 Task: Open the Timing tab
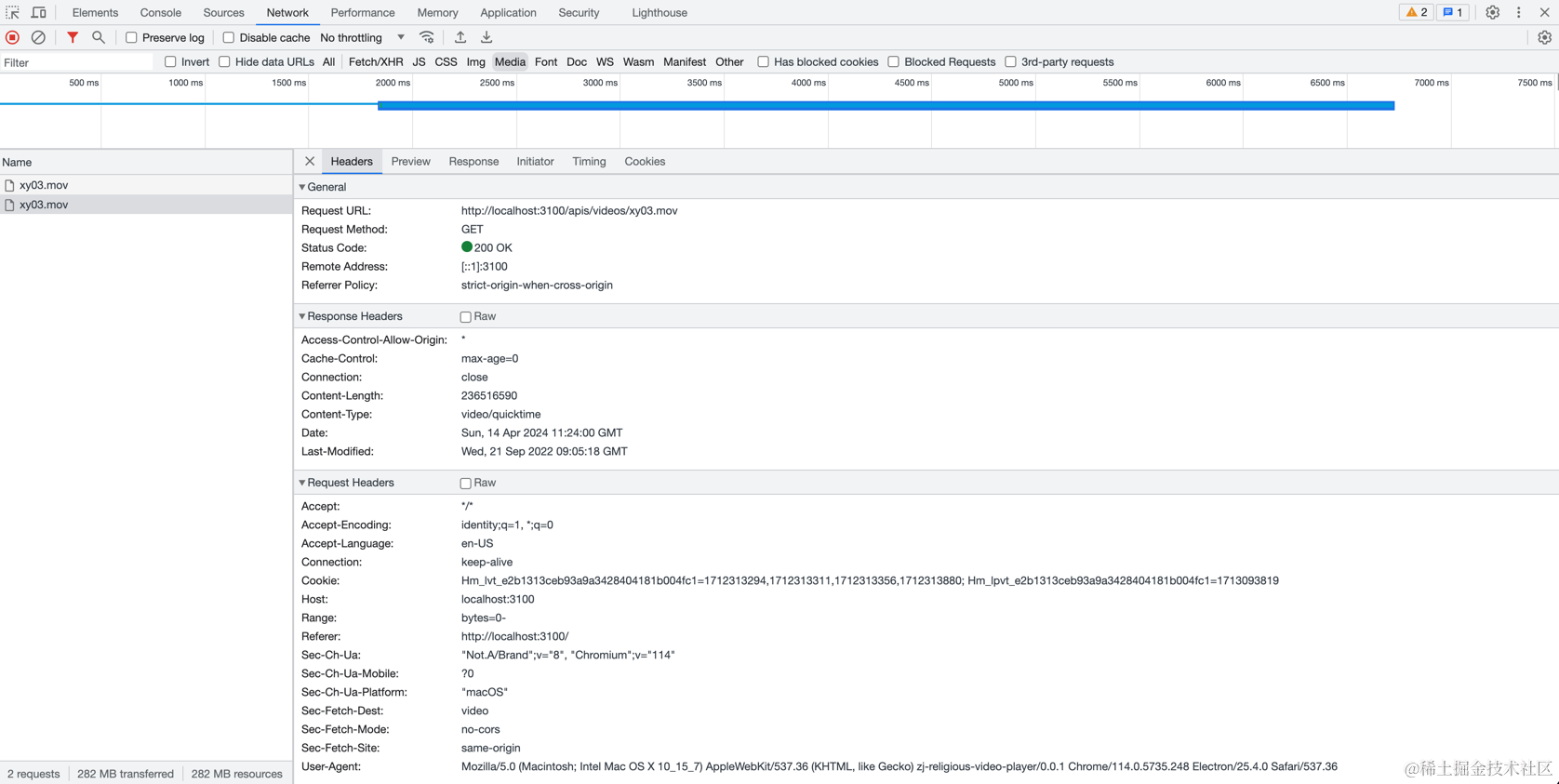(x=589, y=161)
